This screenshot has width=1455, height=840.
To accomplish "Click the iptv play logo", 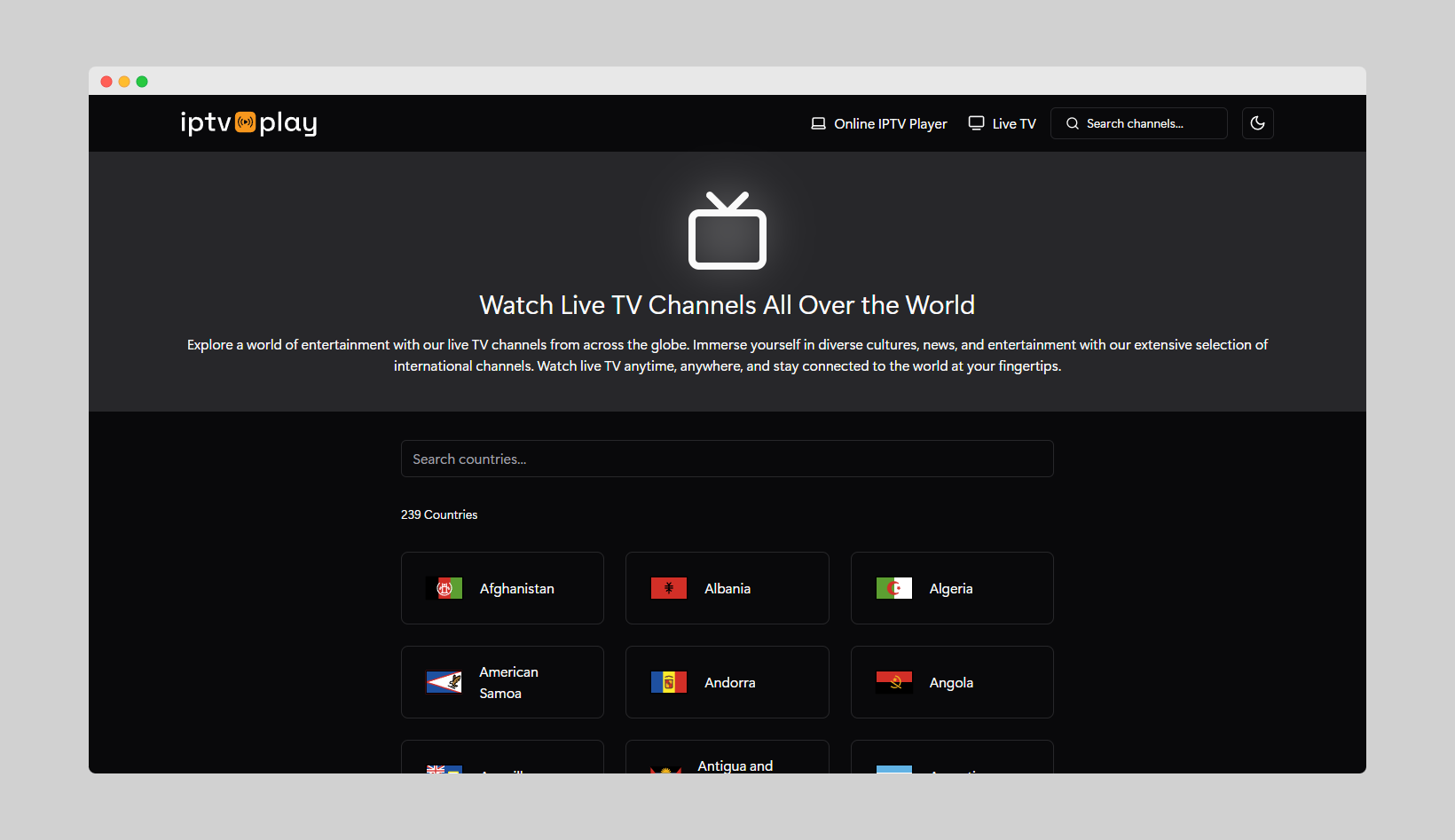I will (248, 123).
